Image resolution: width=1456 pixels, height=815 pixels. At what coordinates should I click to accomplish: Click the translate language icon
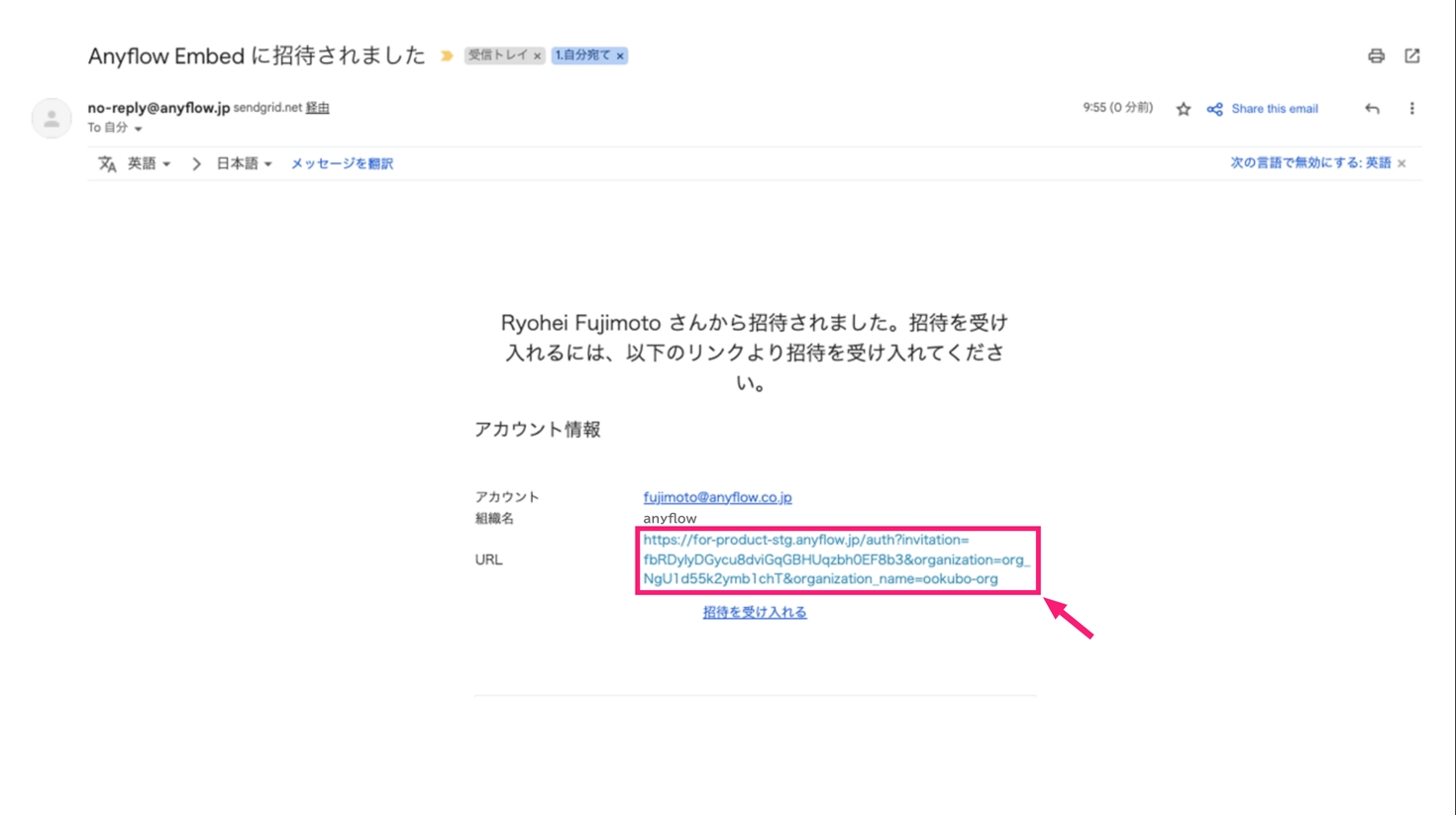pos(107,164)
